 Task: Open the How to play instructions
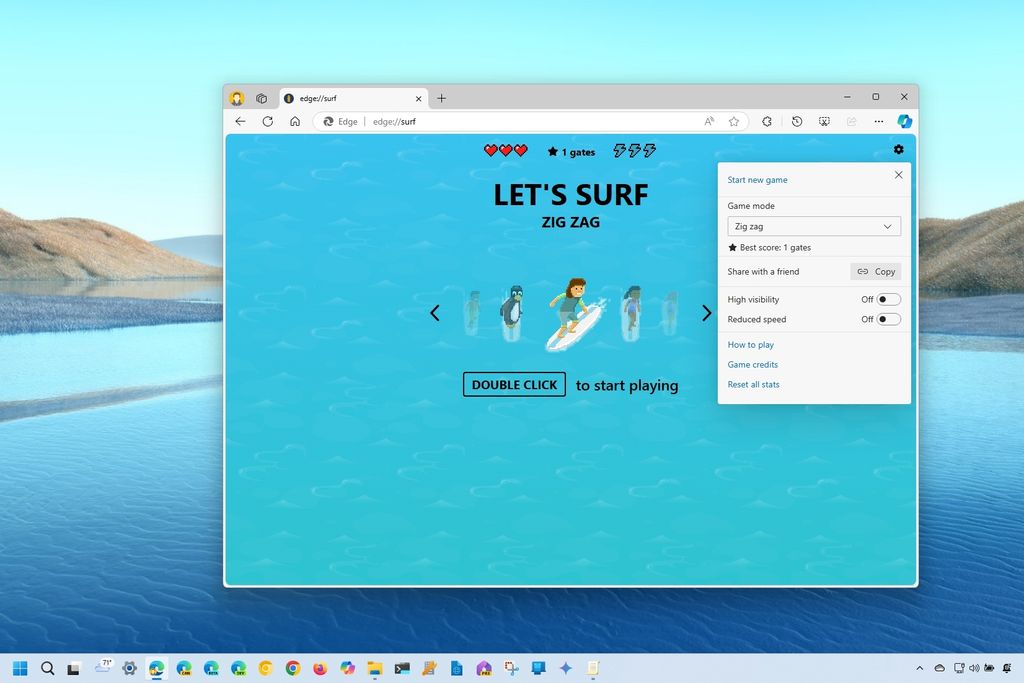(x=751, y=344)
